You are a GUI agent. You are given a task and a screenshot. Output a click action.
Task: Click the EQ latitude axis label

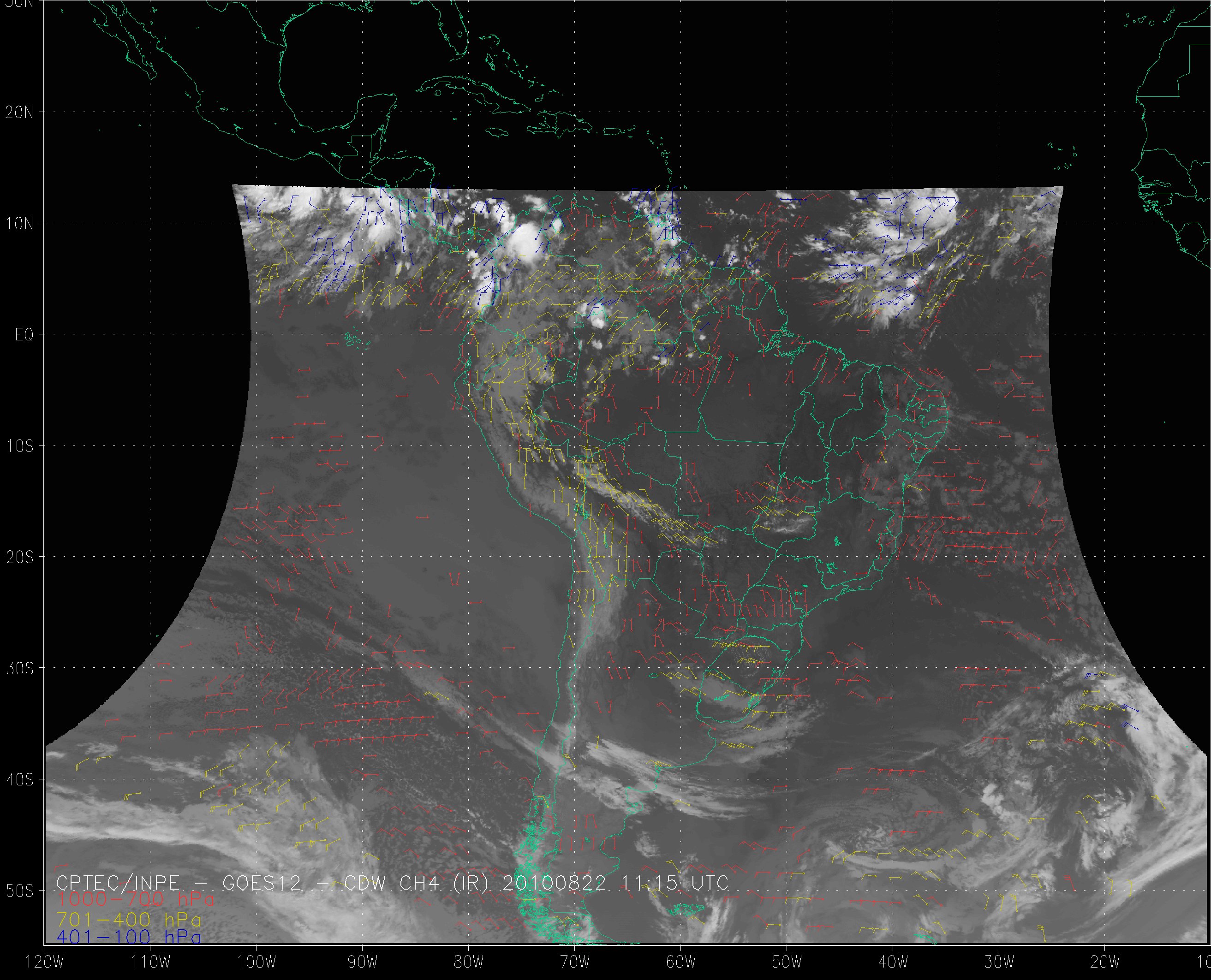pyautogui.click(x=24, y=335)
